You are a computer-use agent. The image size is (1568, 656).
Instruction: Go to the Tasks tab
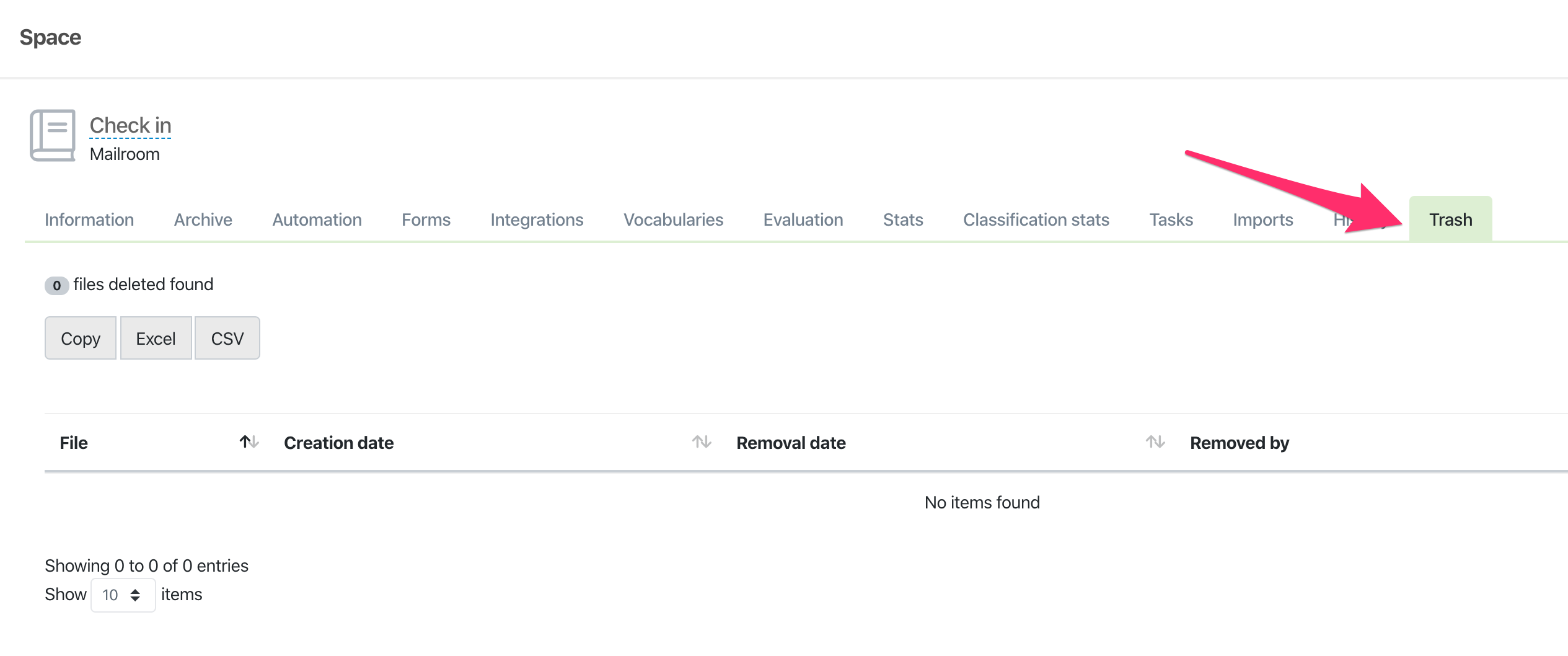pyautogui.click(x=1171, y=219)
